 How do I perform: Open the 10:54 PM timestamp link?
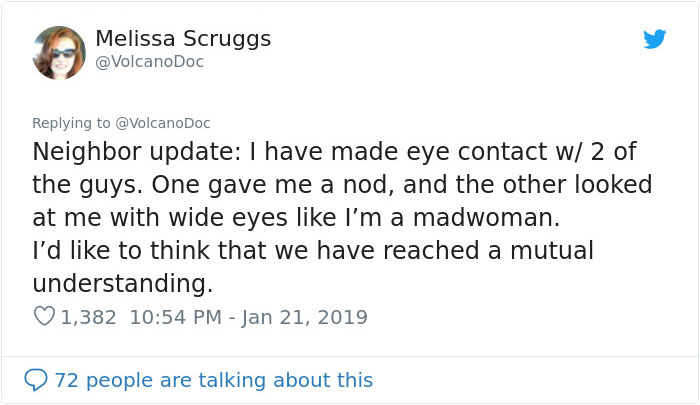pyautogui.click(x=177, y=317)
